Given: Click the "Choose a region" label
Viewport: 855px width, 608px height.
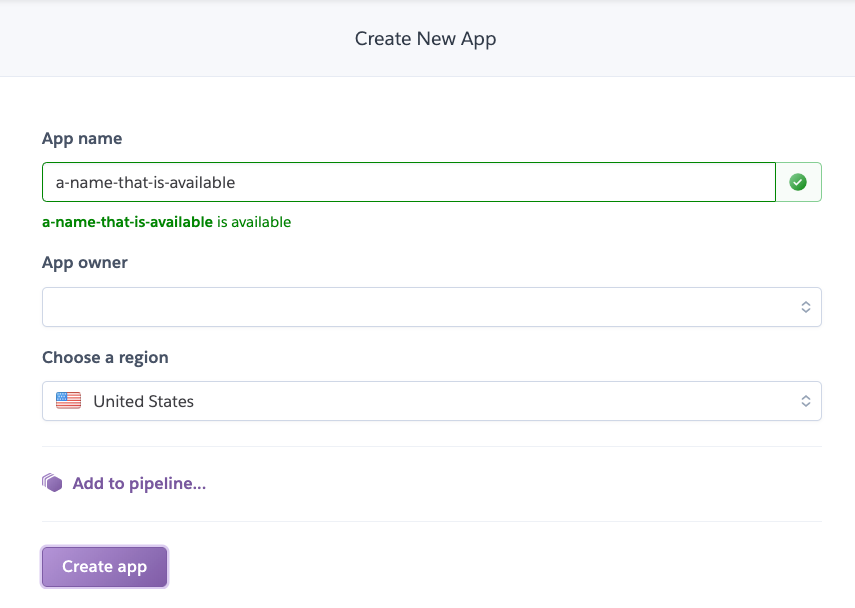Looking at the screenshot, I should [105, 357].
